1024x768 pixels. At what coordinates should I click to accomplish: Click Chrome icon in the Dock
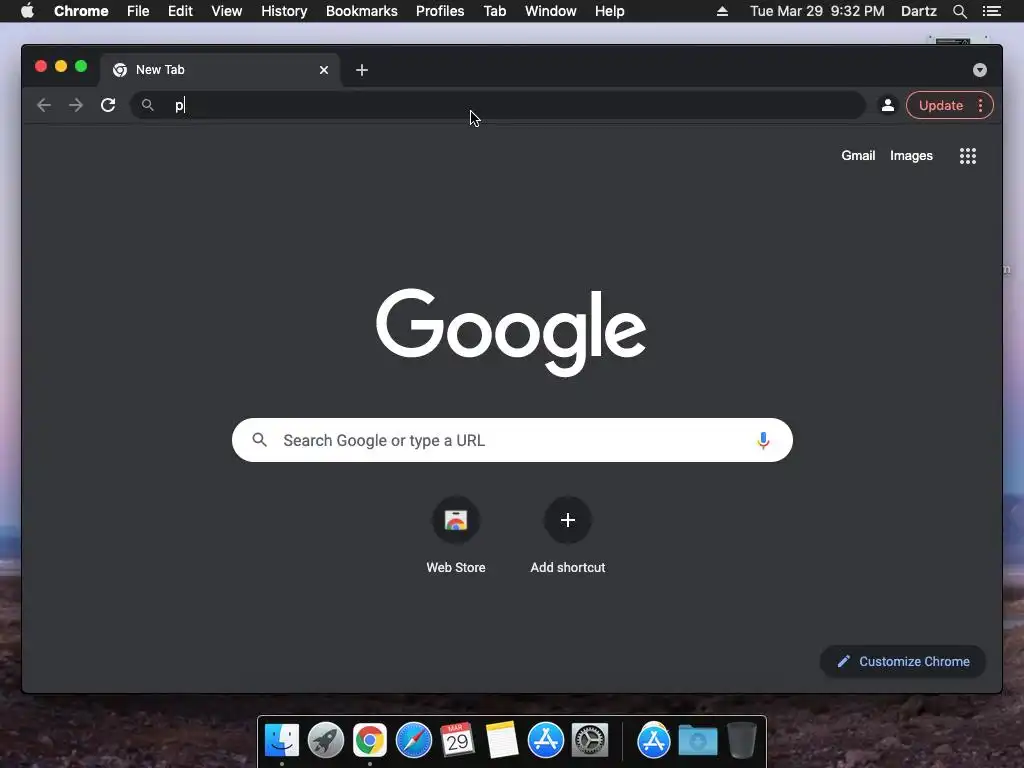pyautogui.click(x=370, y=741)
